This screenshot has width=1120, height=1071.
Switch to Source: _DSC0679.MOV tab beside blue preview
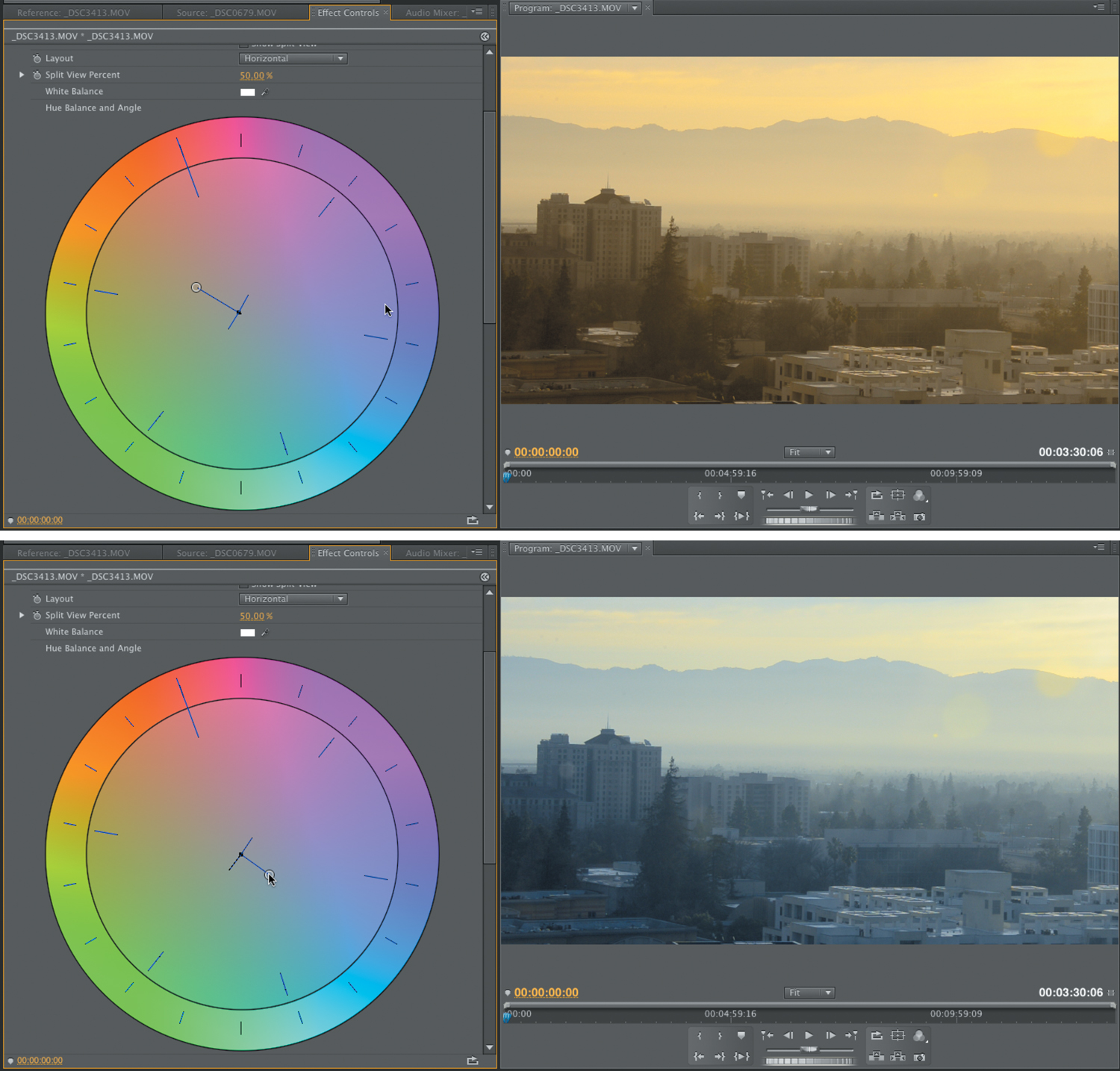click(226, 553)
